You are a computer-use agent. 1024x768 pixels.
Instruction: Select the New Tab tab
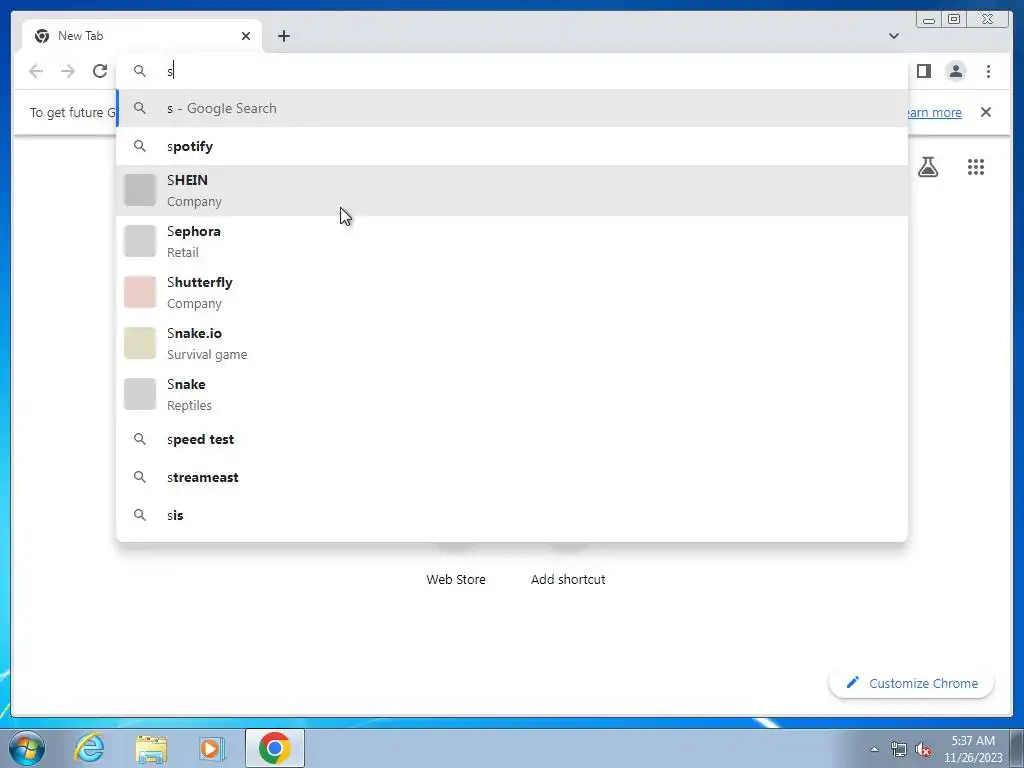pyautogui.click(x=142, y=36)
